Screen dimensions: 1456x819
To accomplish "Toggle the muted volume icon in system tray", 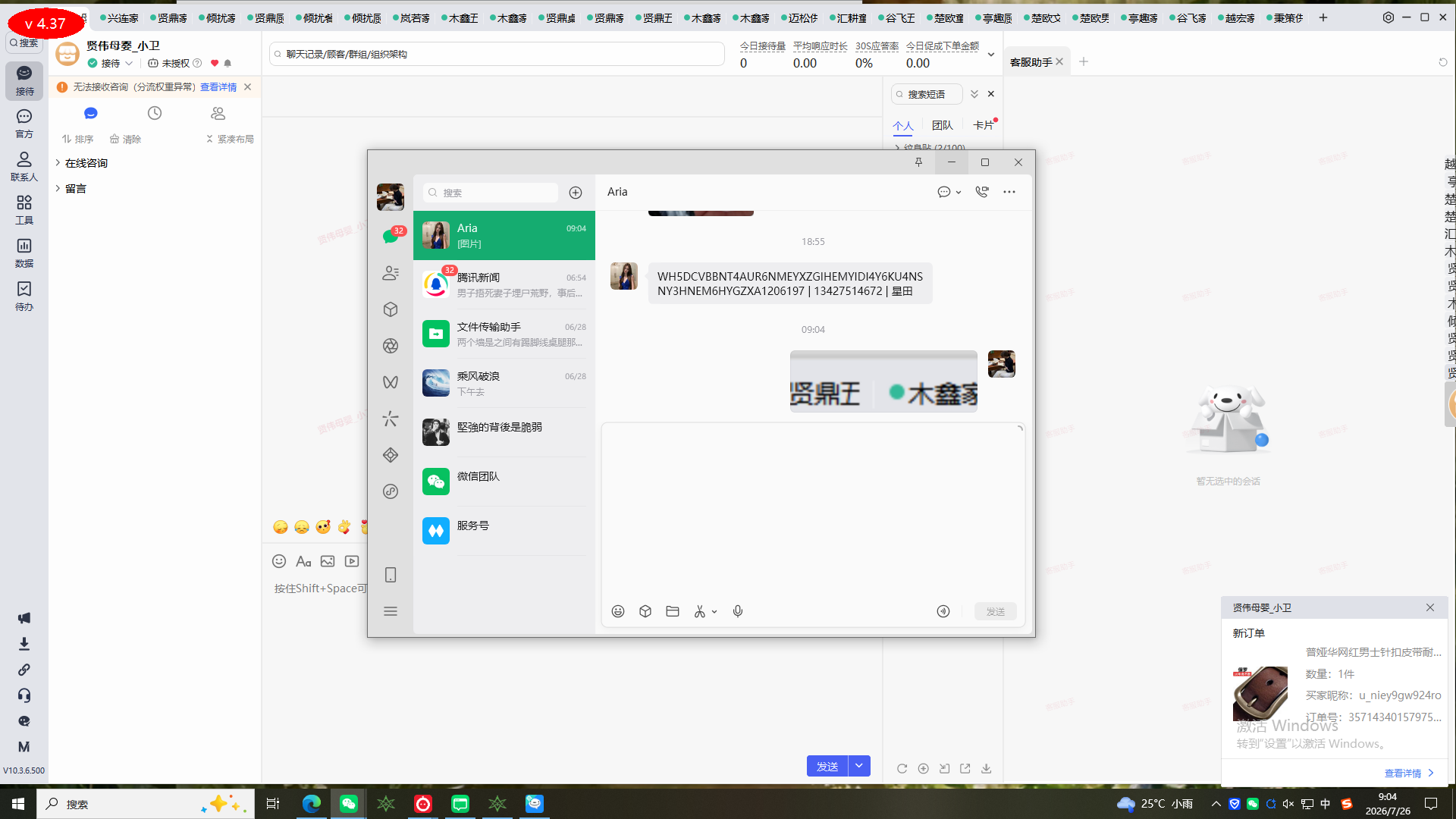I will [1288, 804].
